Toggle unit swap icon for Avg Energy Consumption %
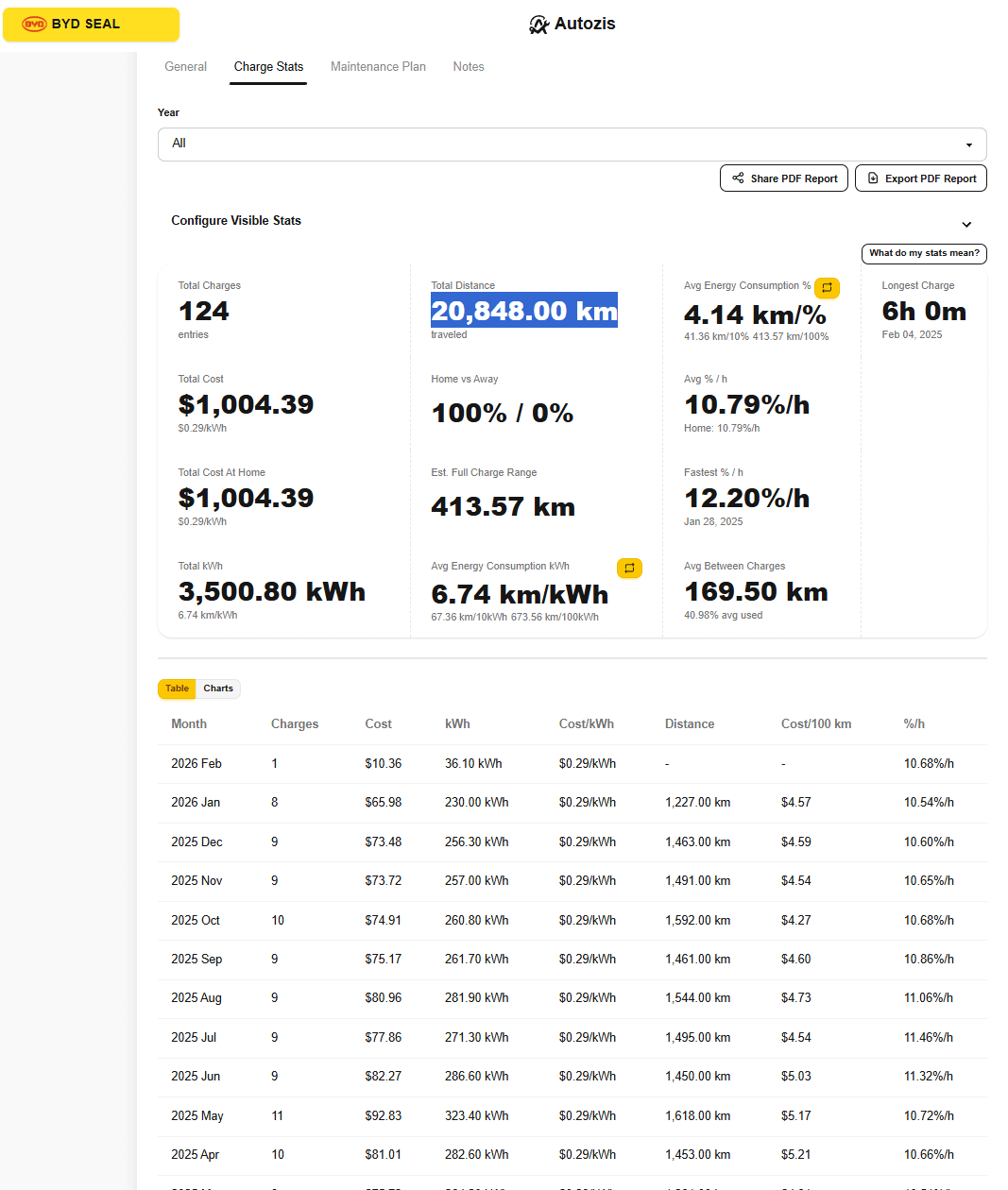This screenshot has width=1008, height=1190. [x=827, y=287]
